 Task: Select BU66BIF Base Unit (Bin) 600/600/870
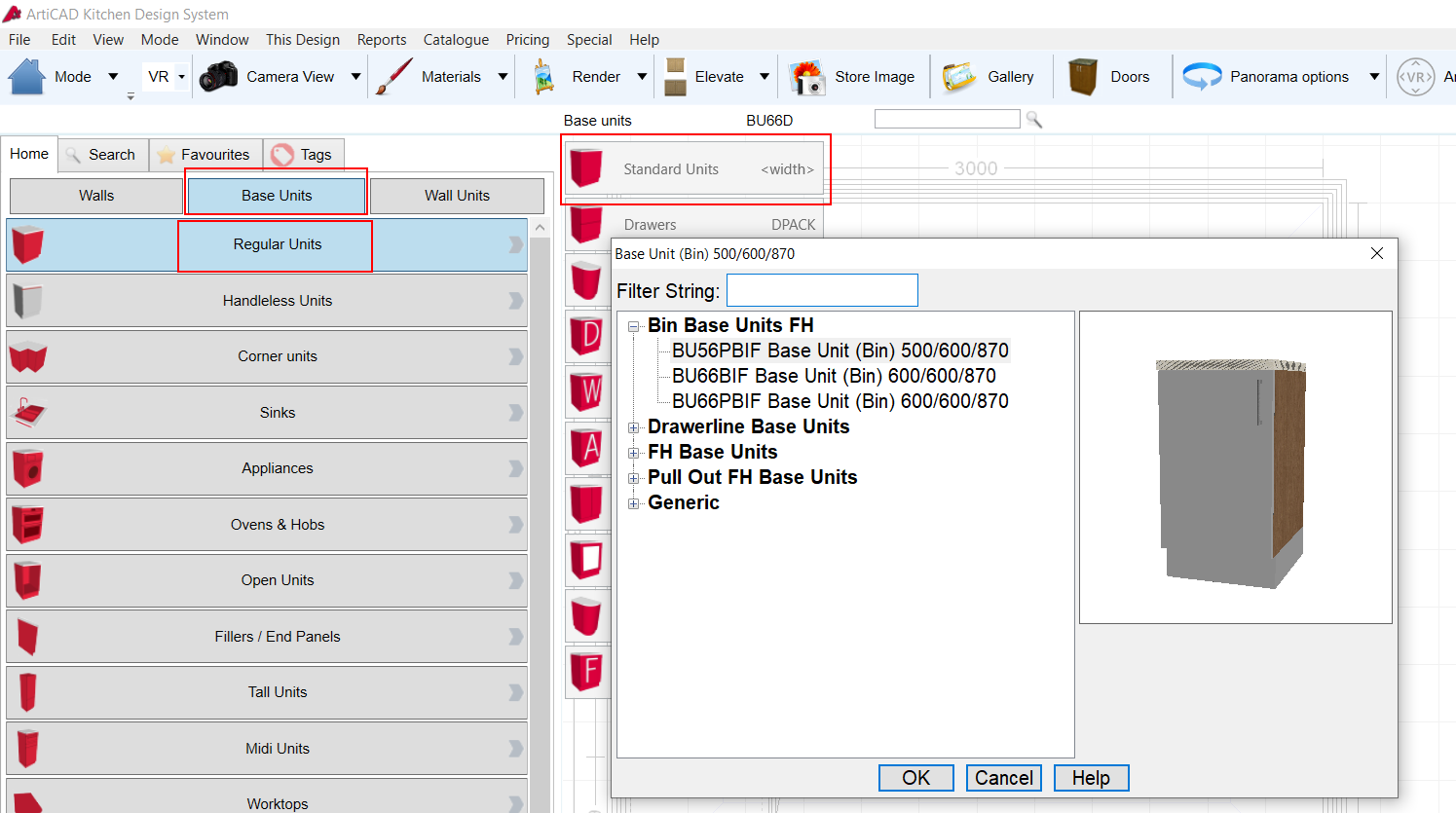(x=834, y=376)
